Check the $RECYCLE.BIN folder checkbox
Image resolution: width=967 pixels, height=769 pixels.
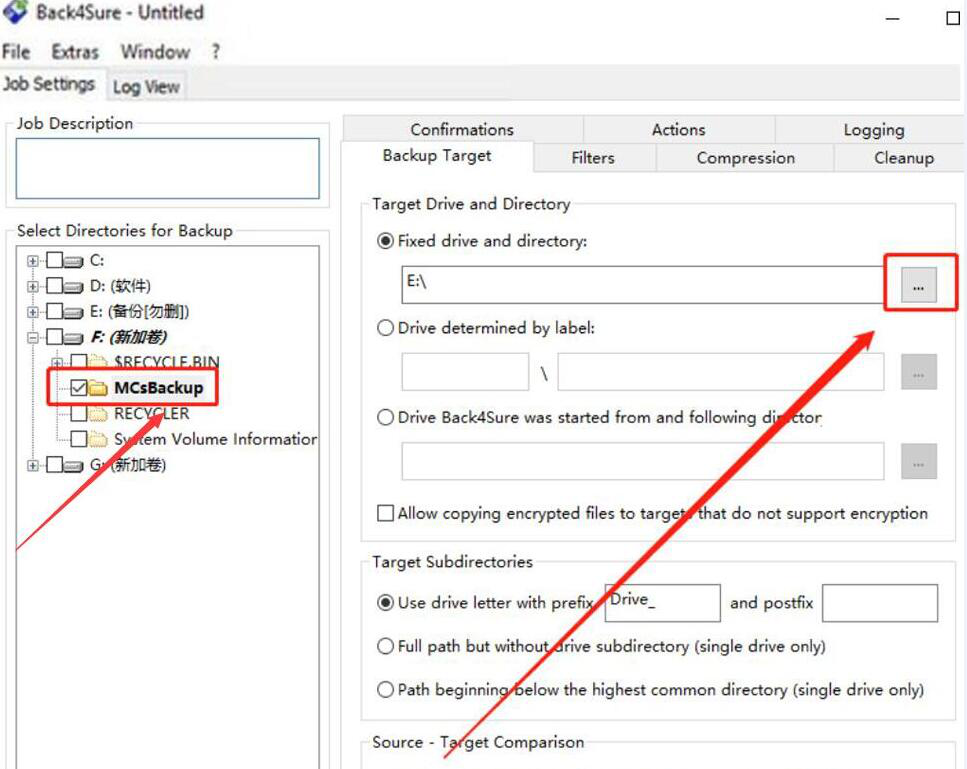(x=78, y=361)
